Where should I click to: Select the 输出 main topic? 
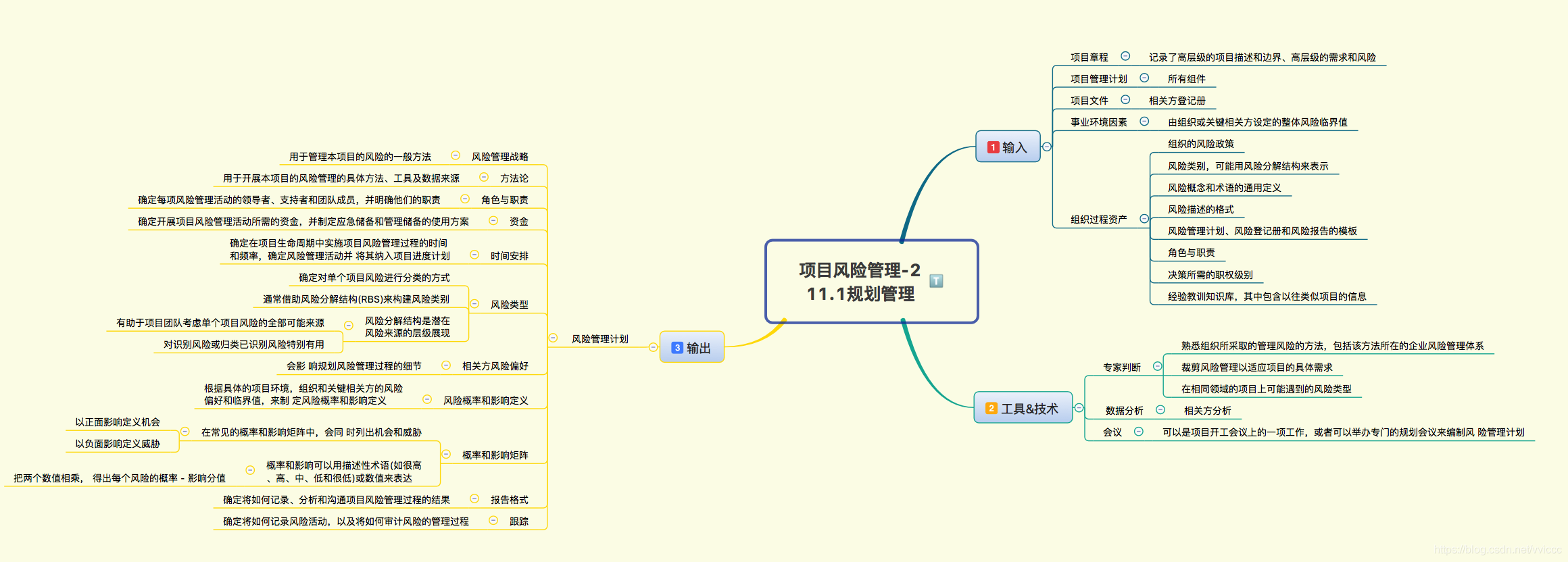click(692, 347)
